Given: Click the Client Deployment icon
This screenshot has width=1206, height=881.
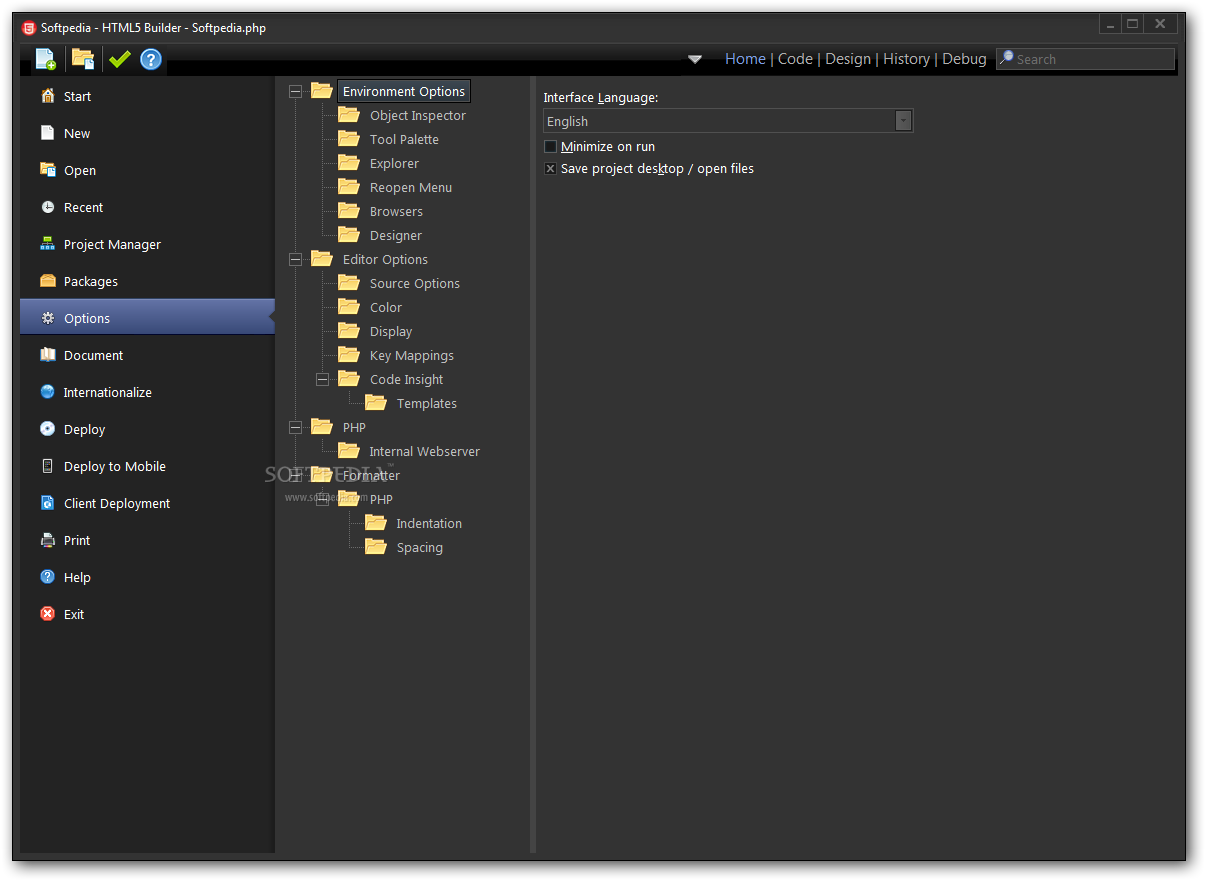Looking at the screenshot, I should click(x=48, y=503).
